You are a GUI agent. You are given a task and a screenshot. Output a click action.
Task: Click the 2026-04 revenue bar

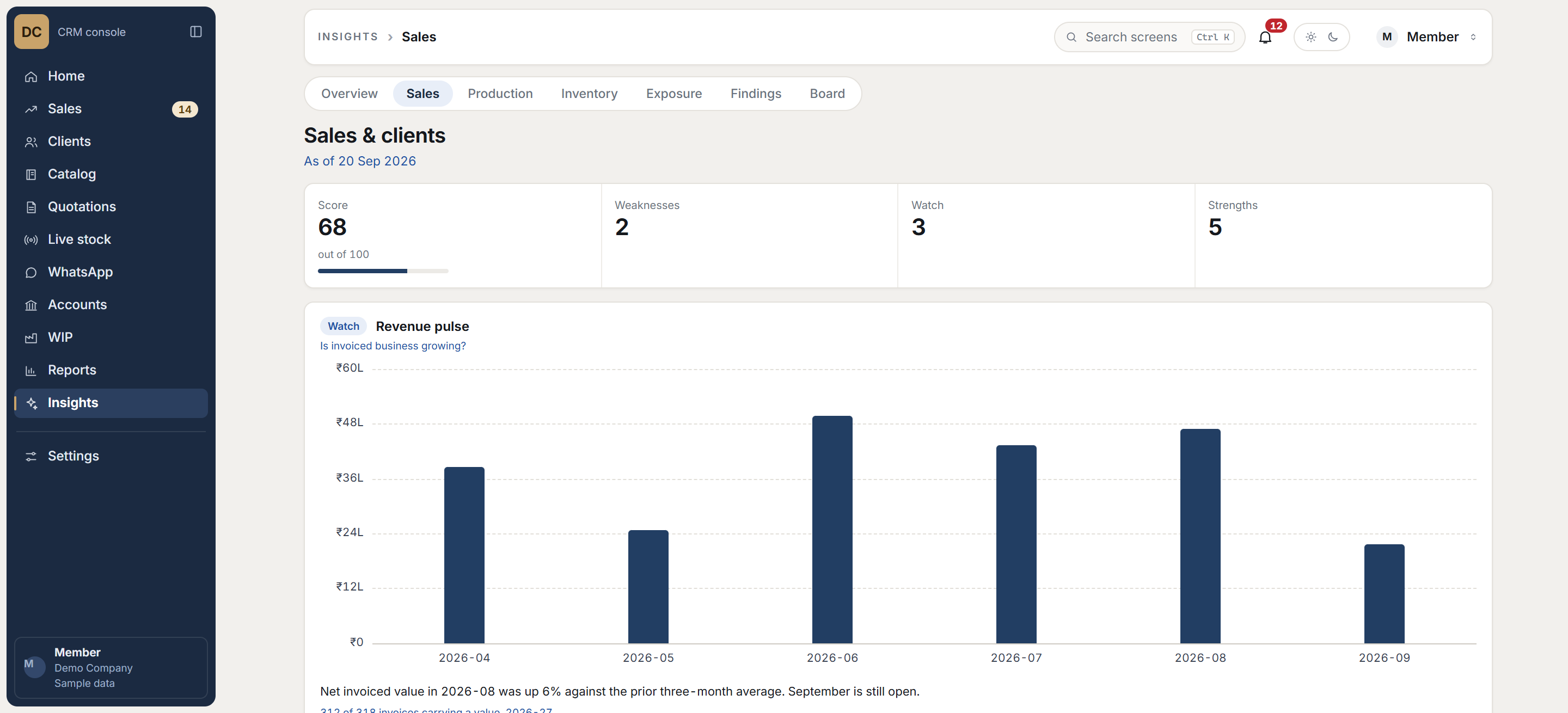tap(464, 555)
